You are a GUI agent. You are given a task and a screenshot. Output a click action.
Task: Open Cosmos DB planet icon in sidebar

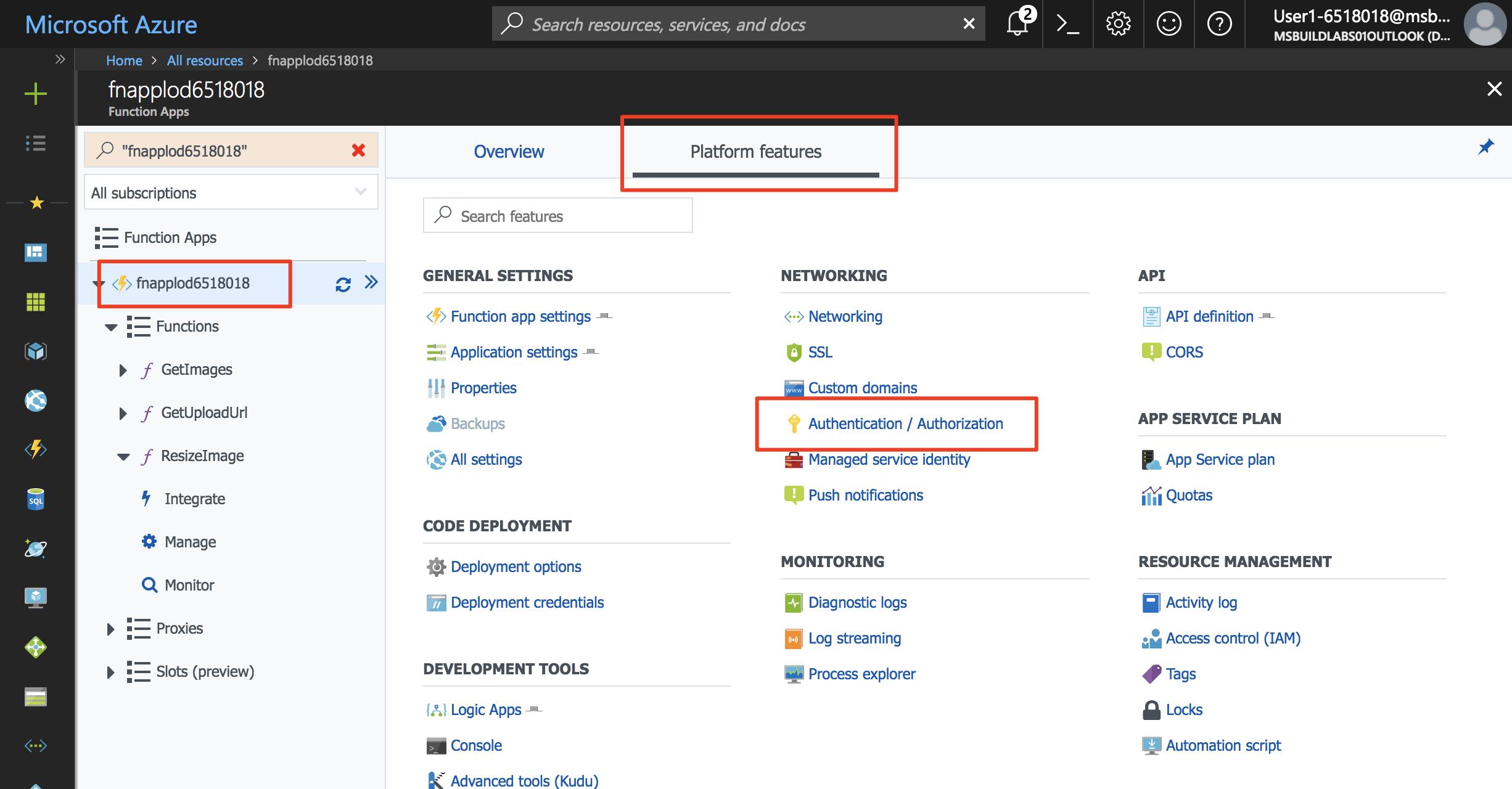tap(35, 548)
